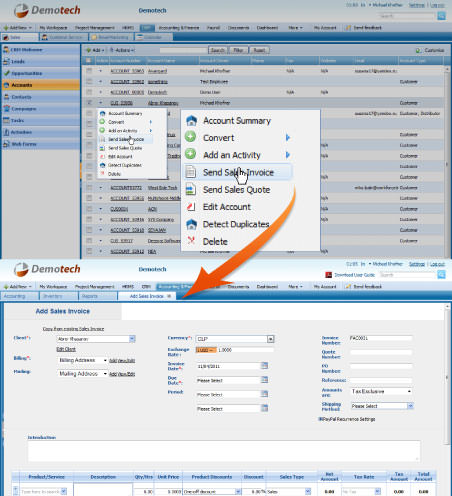Open the ACCOUNT_33963 account number link
The width and height of the screenshot is (452, 496).
pos(127,71)
